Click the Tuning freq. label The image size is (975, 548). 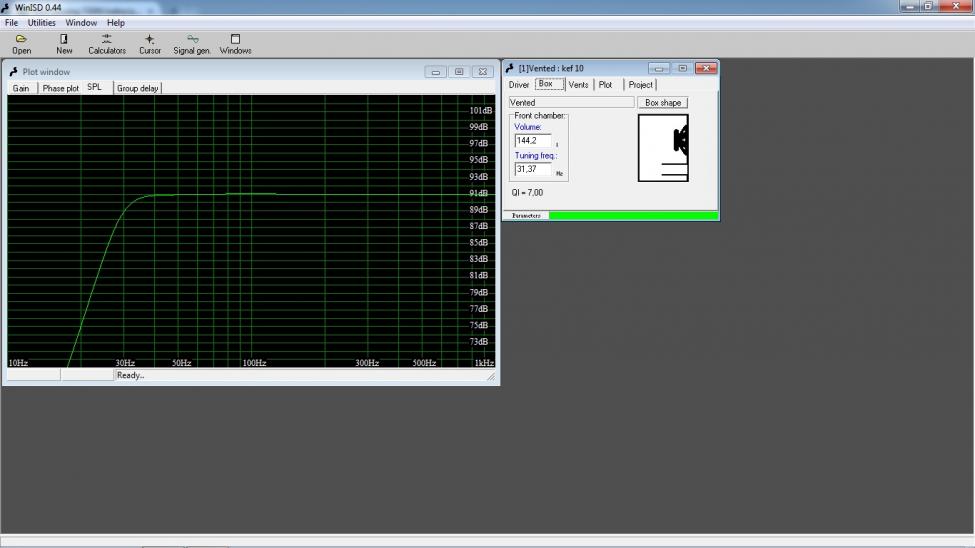tap(536, 156)
